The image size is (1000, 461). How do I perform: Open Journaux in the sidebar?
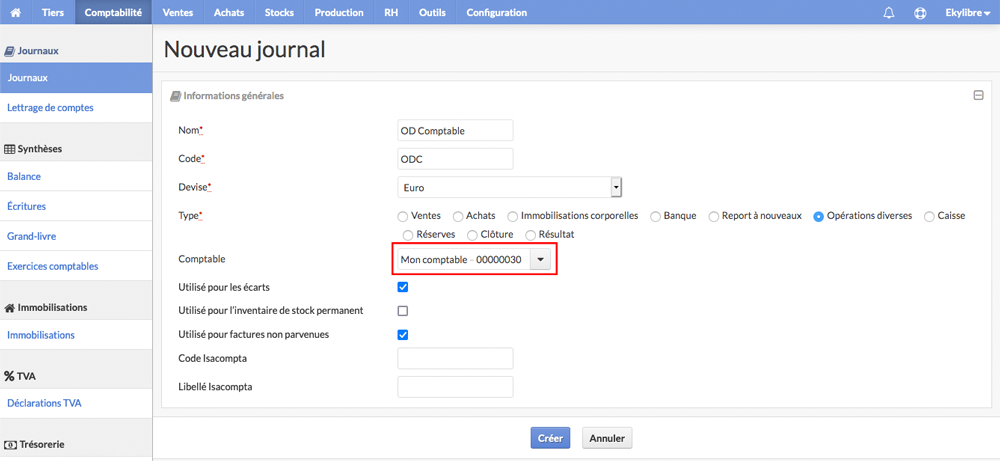(x=76, y=78)
